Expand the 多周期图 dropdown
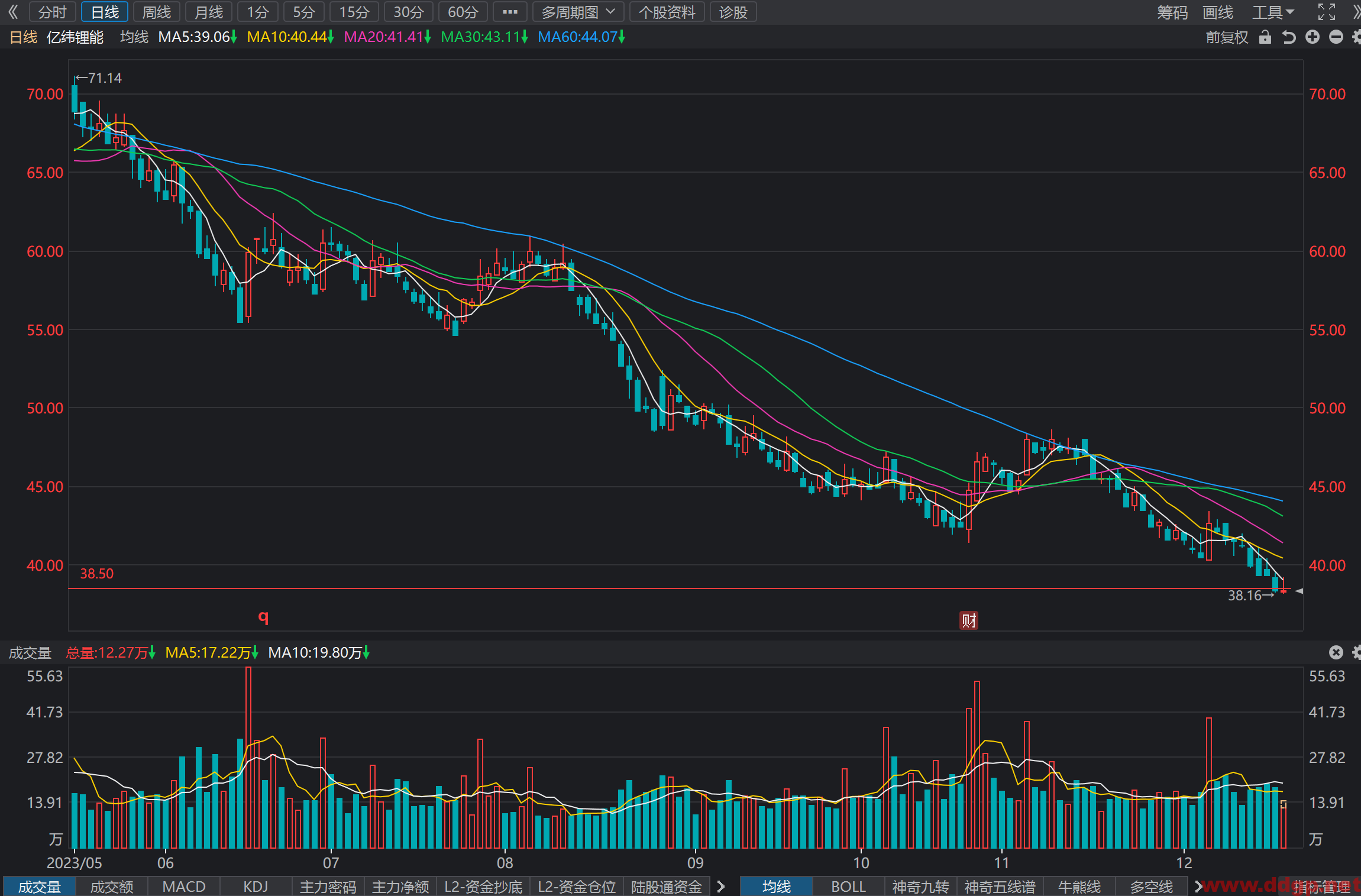The image size is (1361, 896). (578, 12)
